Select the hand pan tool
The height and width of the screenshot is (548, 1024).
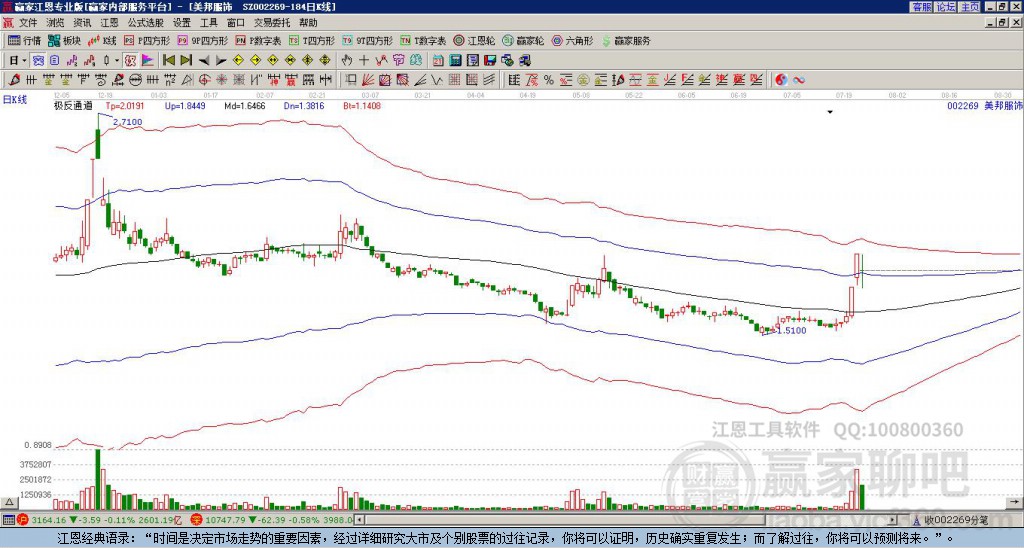click(346, 61)
